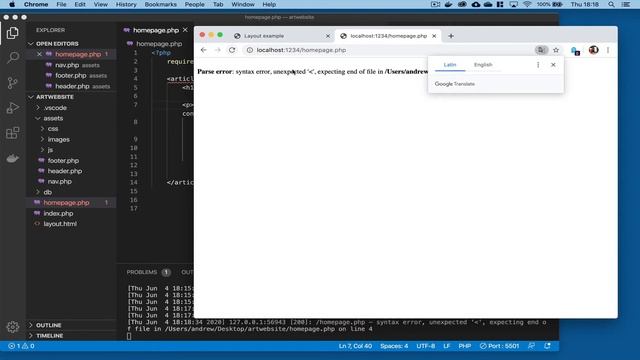
Task: Click the PHP language mode in status bar
Action: (x=464, y=346)
